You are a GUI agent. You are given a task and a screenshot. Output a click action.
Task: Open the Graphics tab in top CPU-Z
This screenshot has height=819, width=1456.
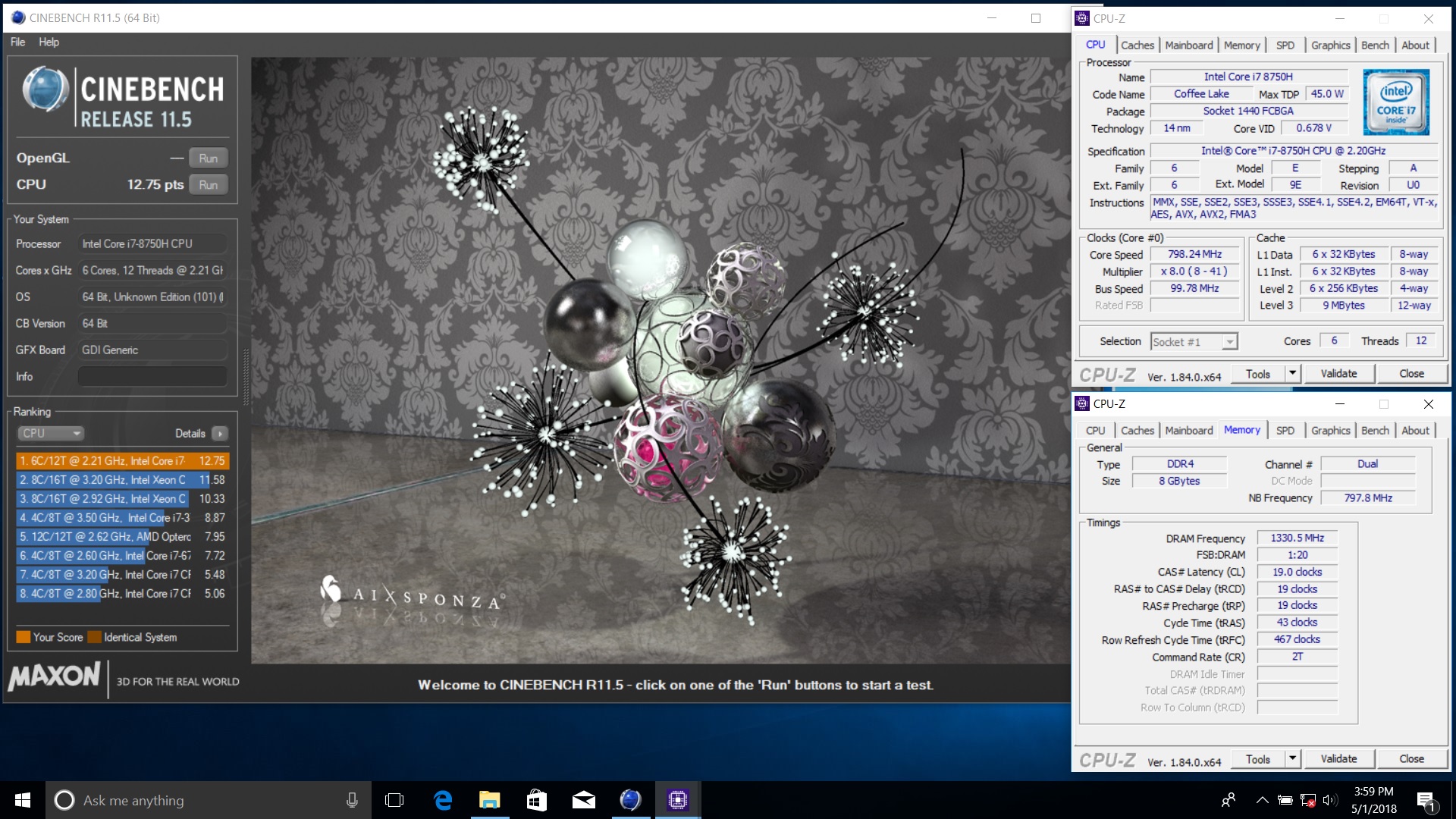coord(1331,45)
